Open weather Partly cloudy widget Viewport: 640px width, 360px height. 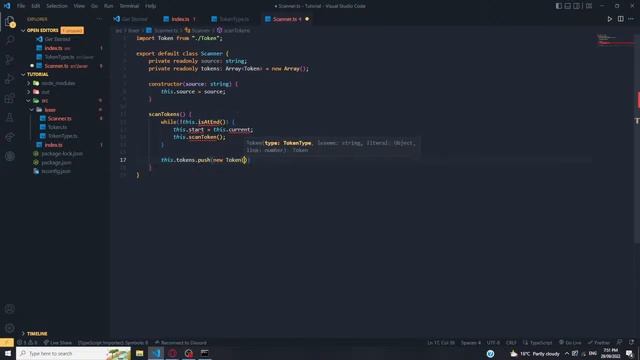pos(535,353)
